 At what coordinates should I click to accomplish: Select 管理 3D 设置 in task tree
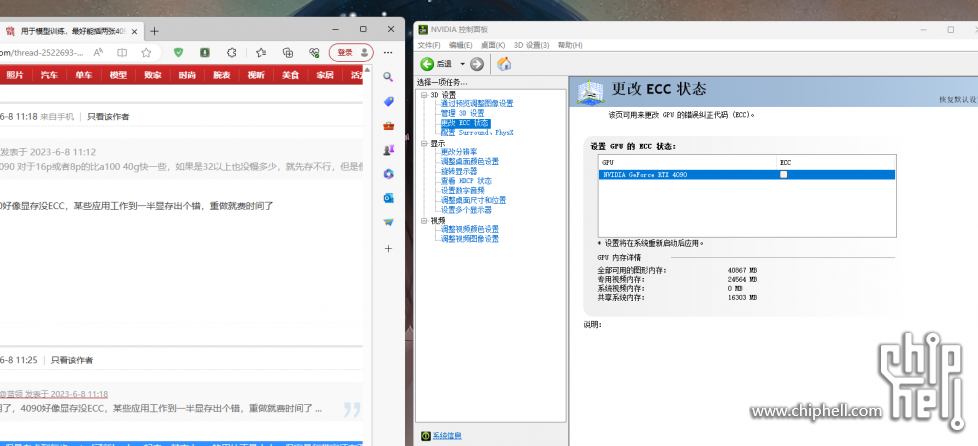(x=462, y=114)
